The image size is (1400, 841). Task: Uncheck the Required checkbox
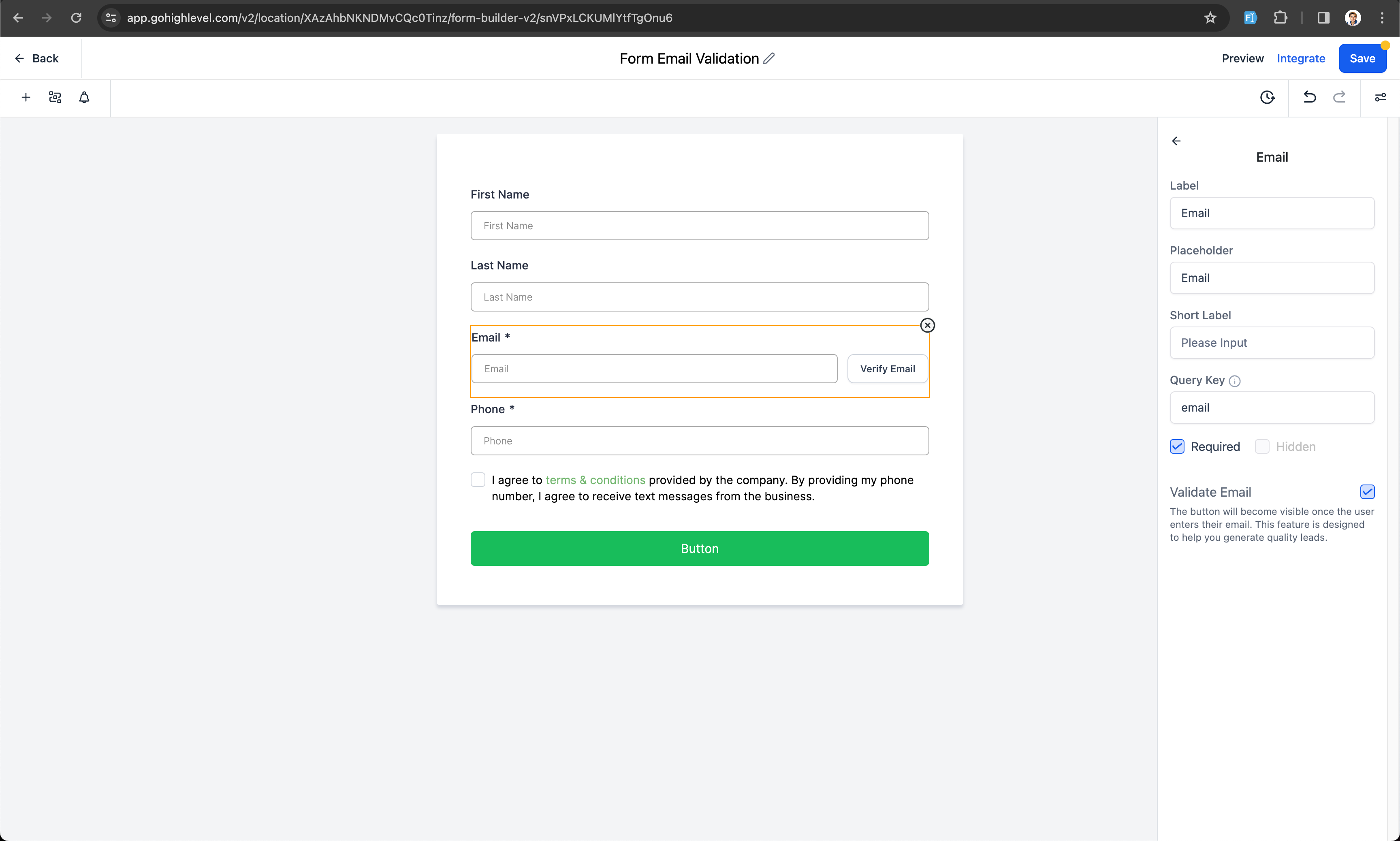[x=1177, y=446]
